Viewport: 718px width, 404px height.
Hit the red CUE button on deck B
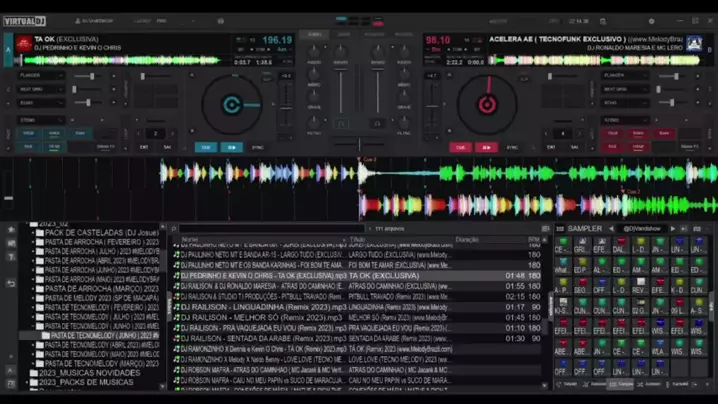point(461,147)
